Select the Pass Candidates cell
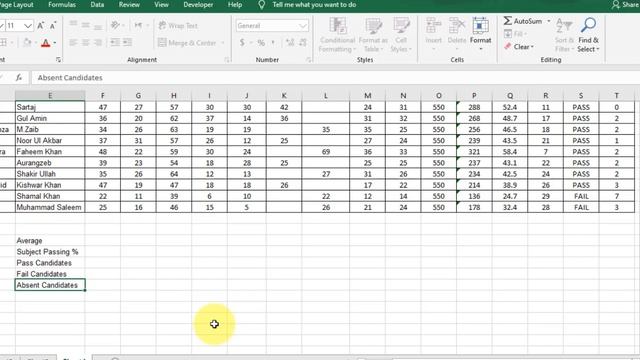This screenshot has width=640, height=360. pos(50,263)
